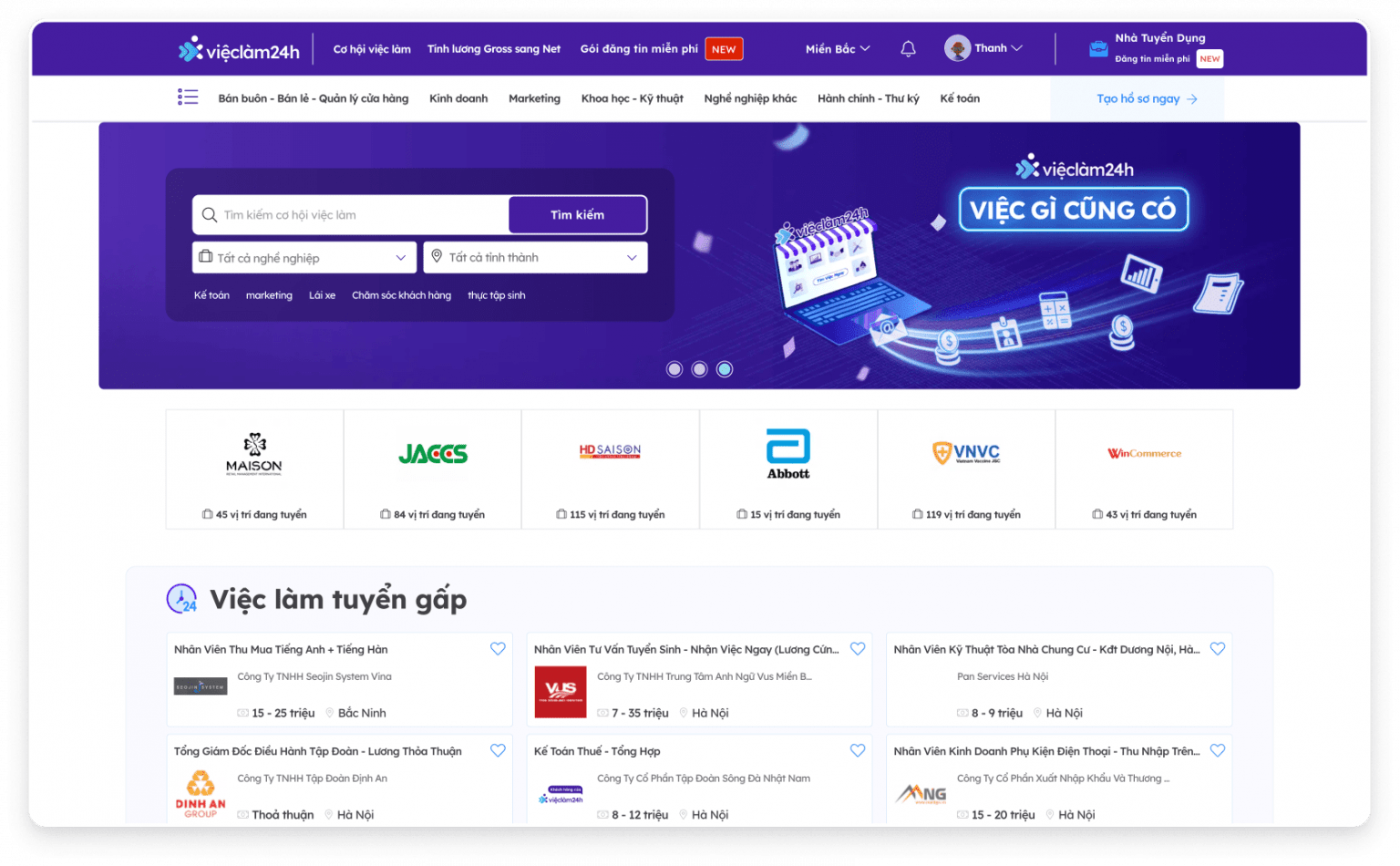This screenshot has width=1400, height=866.
Task: Select Nghề nghiệp khác category
Action: pyautogui.click(x=750, y=98)
